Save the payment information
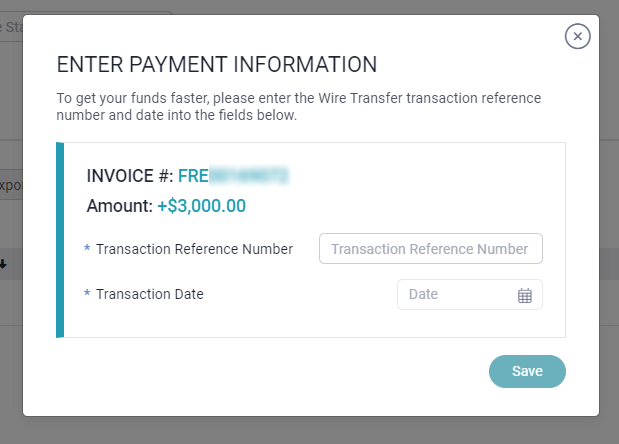Screen dimensions: 619x444 click(527, 371)
